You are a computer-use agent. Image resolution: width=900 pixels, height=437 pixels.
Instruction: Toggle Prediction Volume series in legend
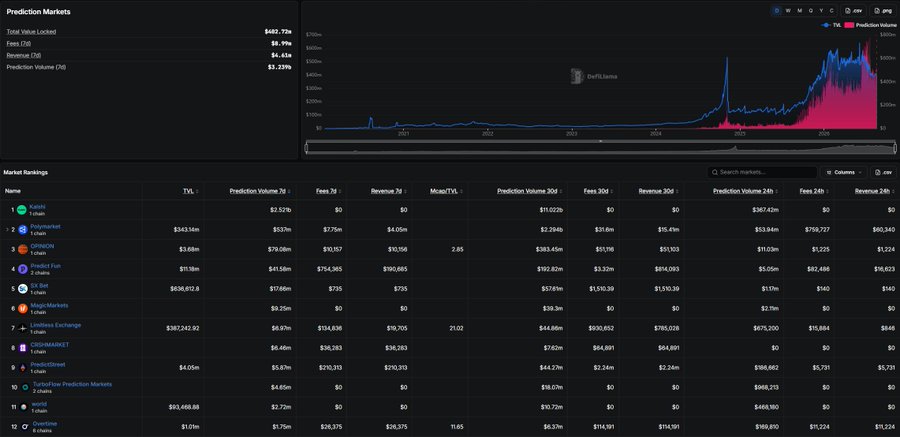(x=870, y=25)
